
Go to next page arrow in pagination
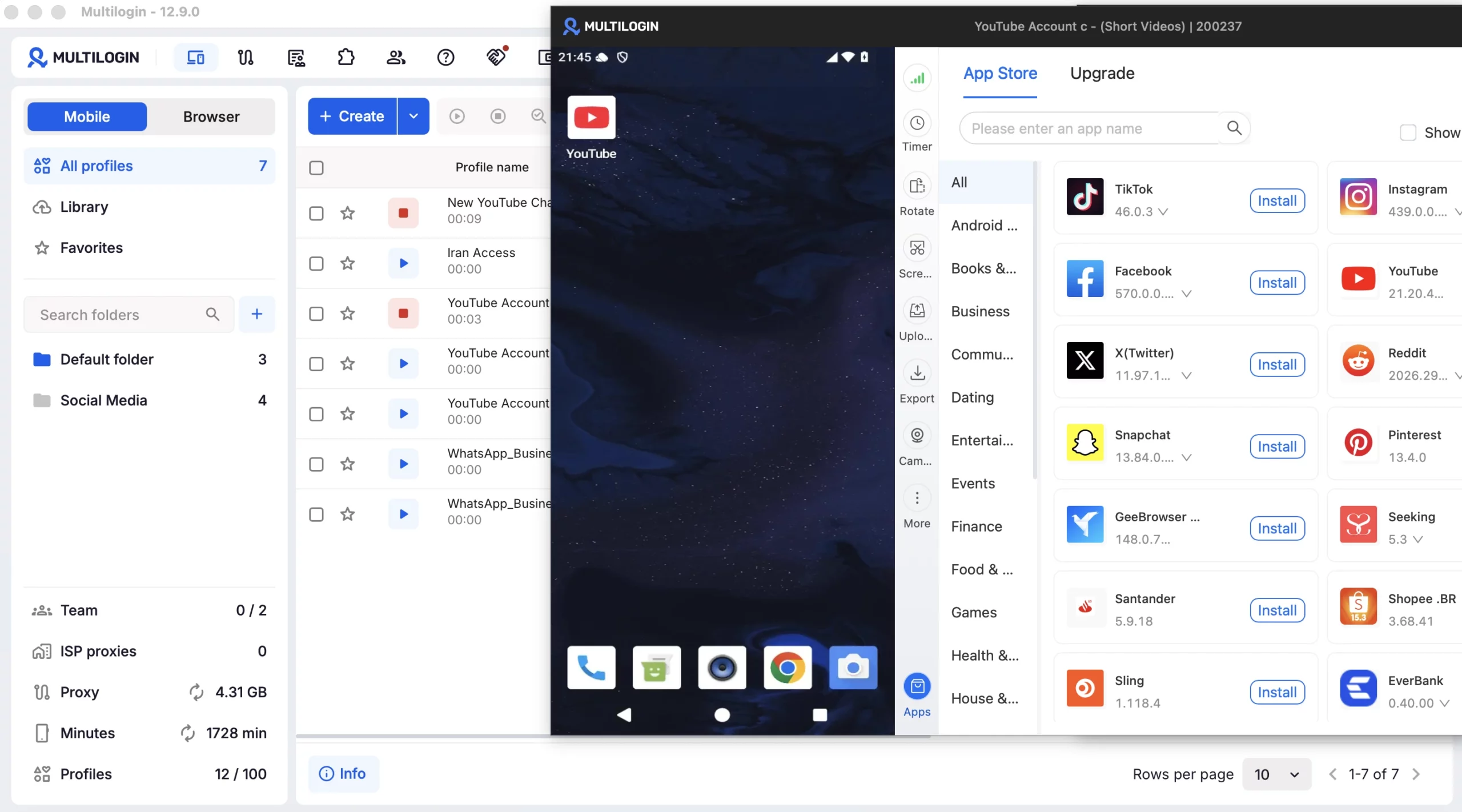pyautogui.click(x=1416, y=774)
